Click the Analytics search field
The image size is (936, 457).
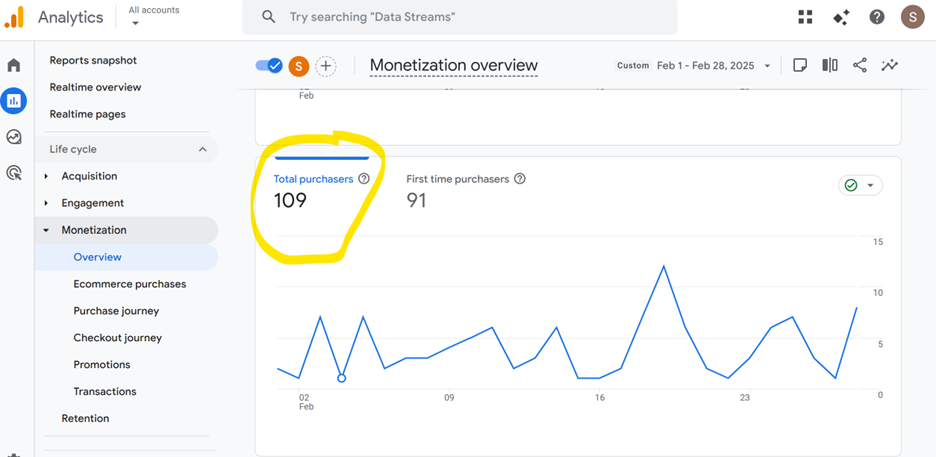pyautogui.click(x=460, y=17)
